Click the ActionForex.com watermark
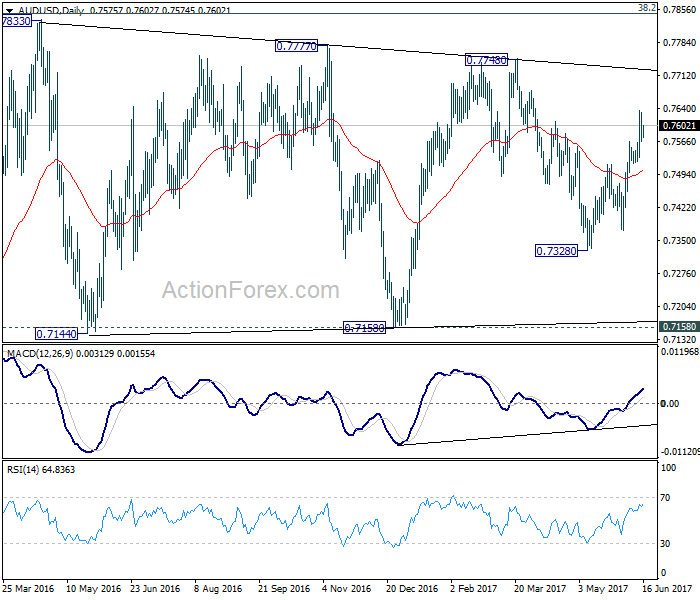Image resolution: width=700 pixels, height=600 pixels. [x=250, y=290]
